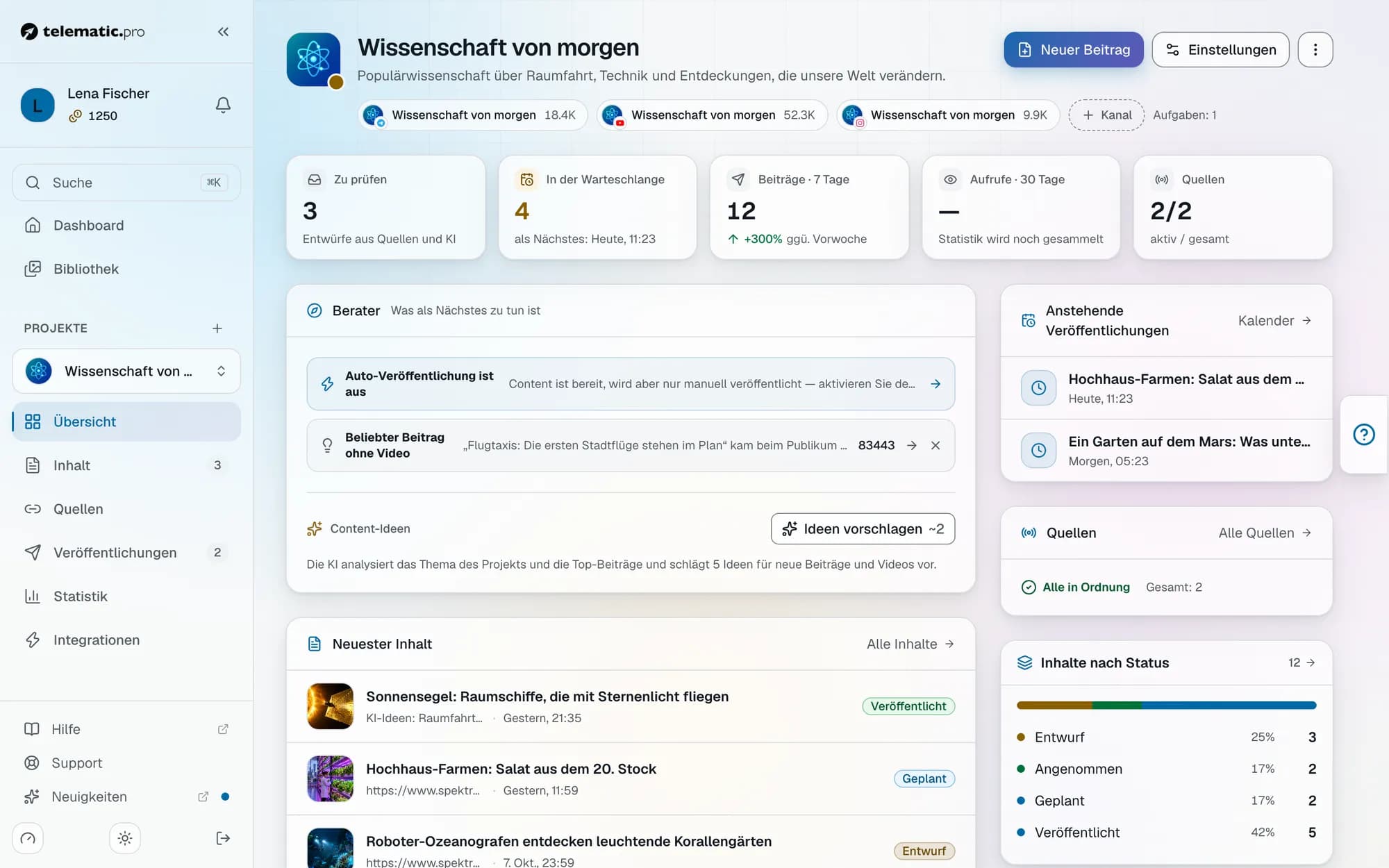Click Lena Fischer user avatar
1389x868 pixels.
(38, 105)
